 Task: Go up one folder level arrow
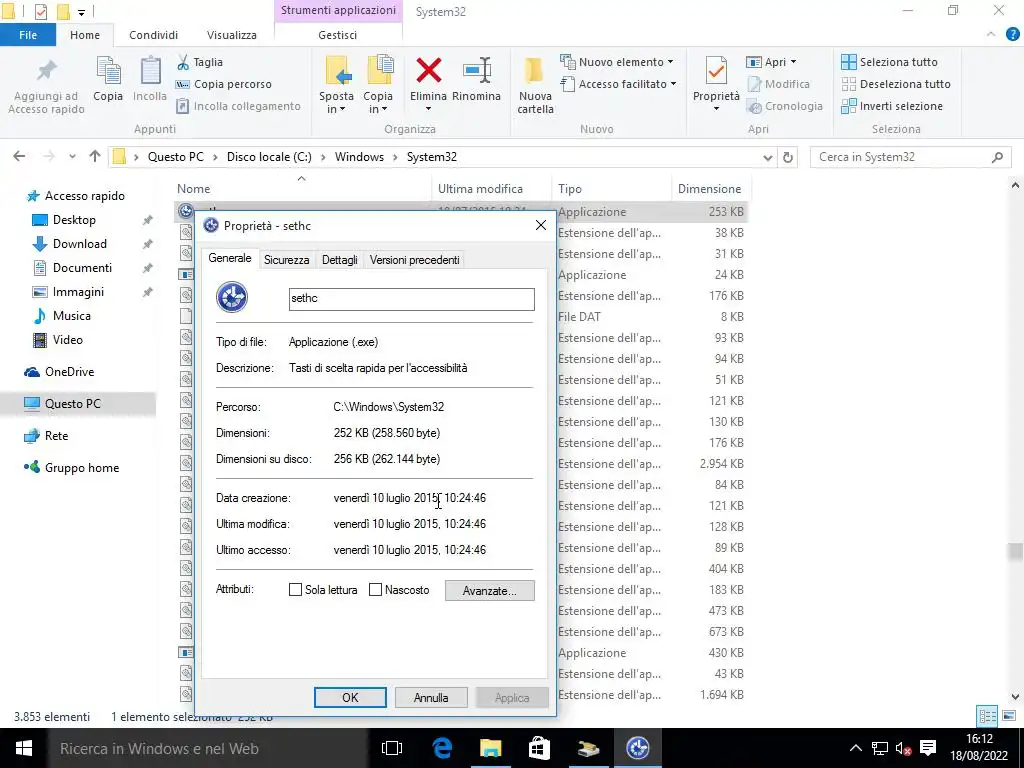[x=95, y=157]
